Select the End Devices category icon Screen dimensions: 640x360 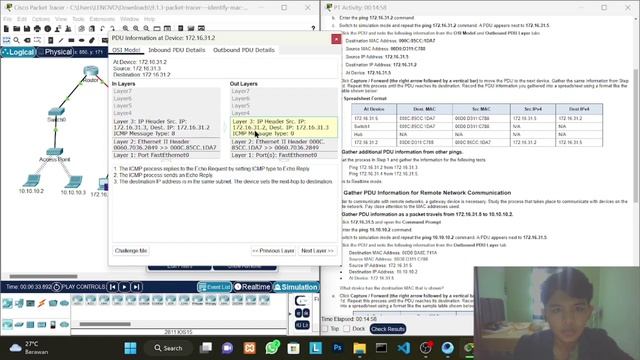tap(19, 303)
